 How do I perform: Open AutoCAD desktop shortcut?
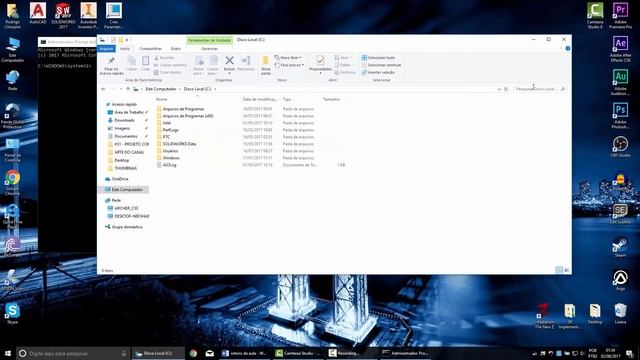38,13
